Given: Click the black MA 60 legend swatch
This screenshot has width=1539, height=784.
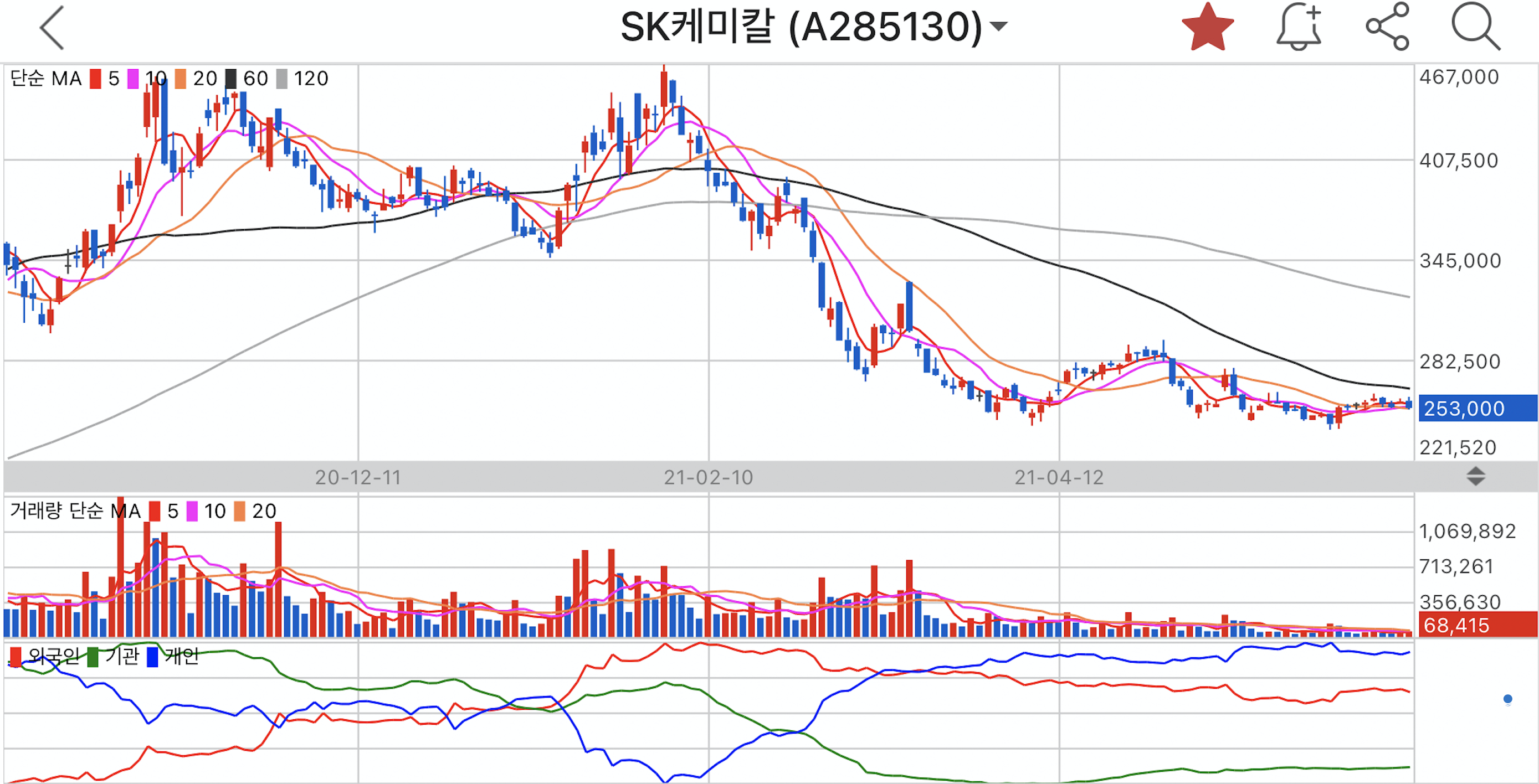Looking at the screenshot, I should tap(230, 79).
